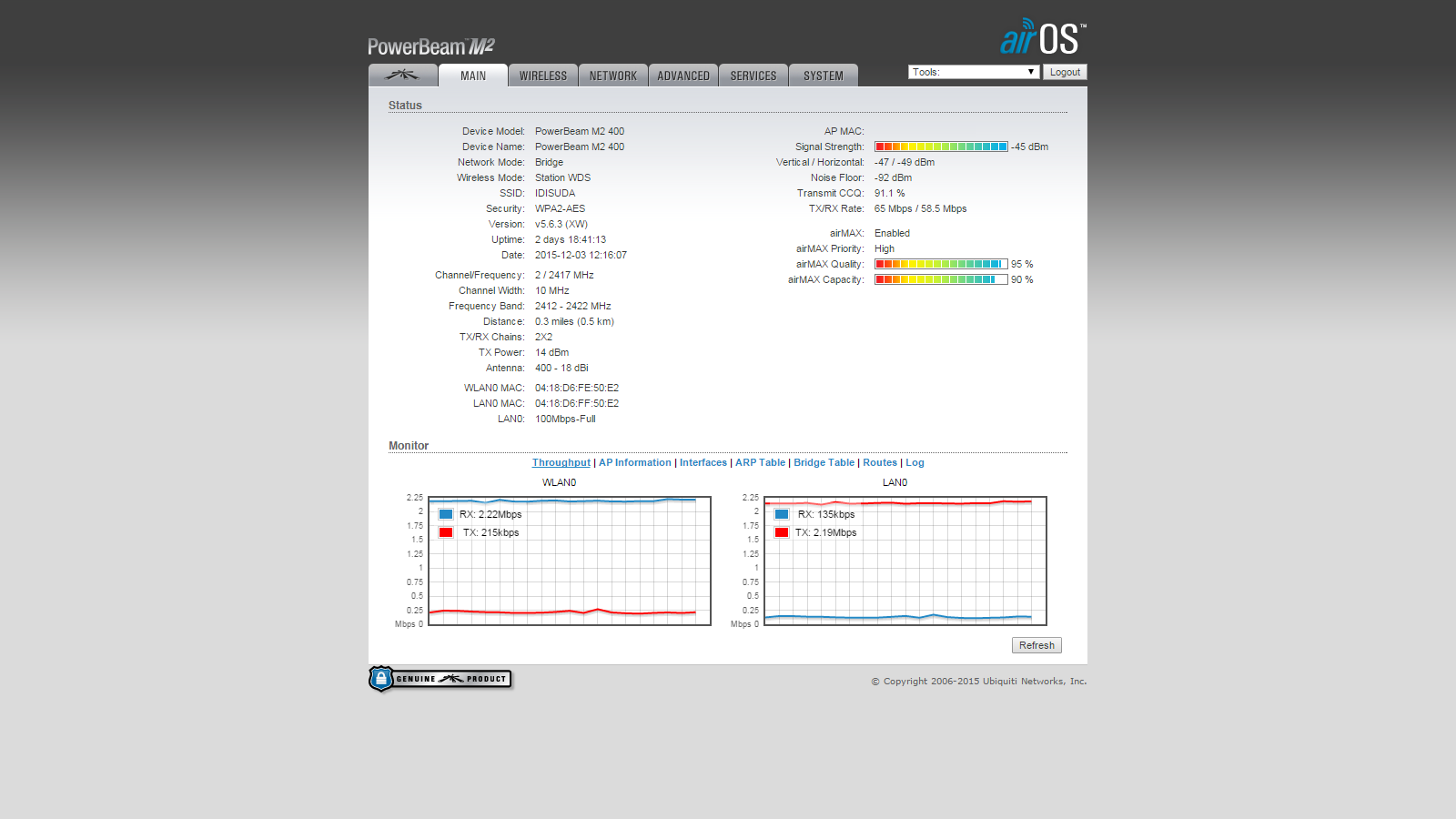The image size is (1456, 819).
Task: Click the TX/RX Rate value
Action: [x=921, y=208]
